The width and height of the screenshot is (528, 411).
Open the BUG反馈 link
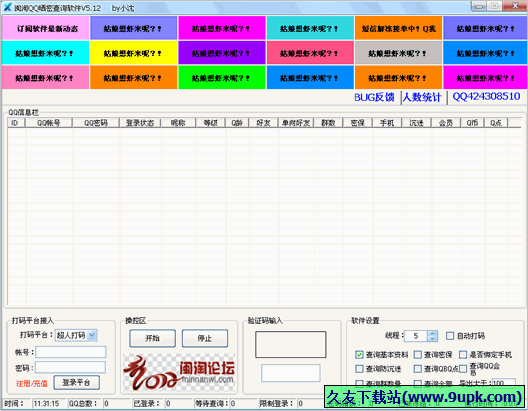(x=374, y=98)
